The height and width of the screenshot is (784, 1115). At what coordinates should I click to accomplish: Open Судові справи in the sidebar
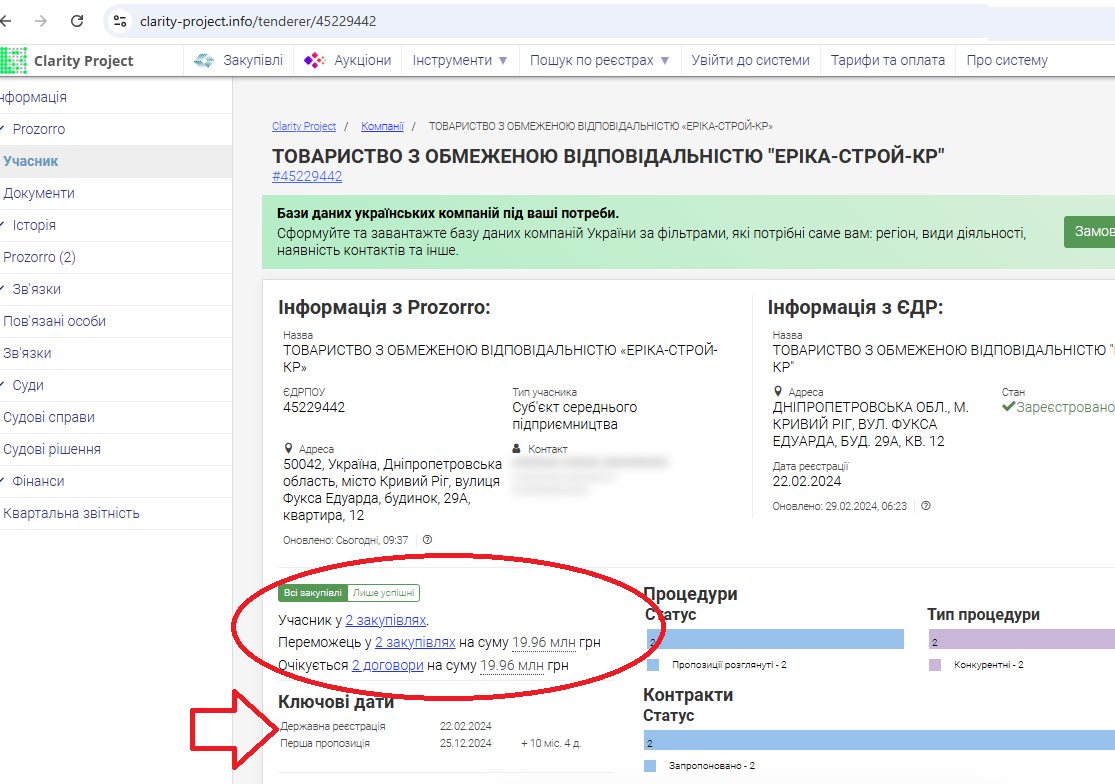pyautogui.click(x=116, y=417)
